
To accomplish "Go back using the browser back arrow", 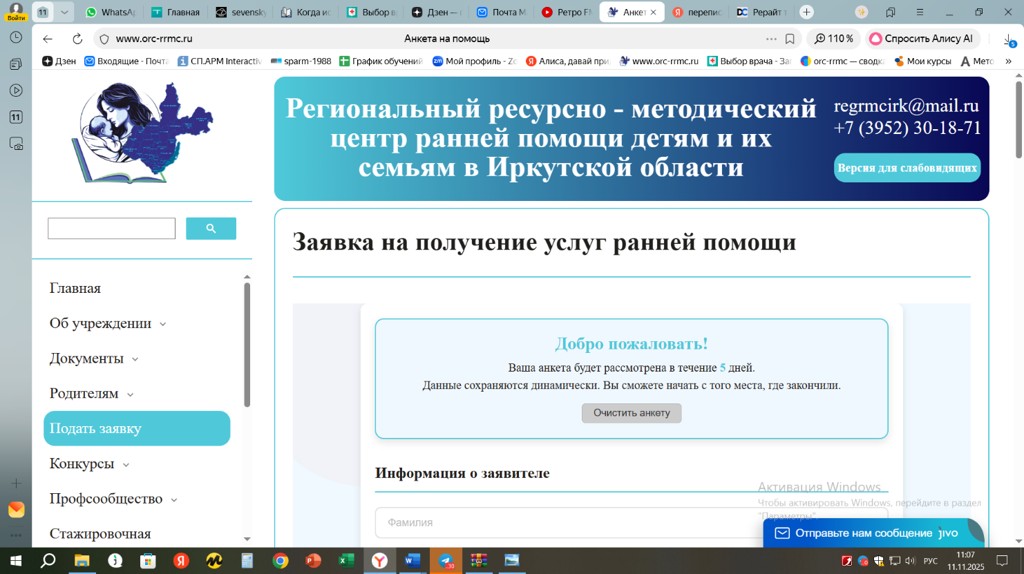I will (x=47, y=39).
